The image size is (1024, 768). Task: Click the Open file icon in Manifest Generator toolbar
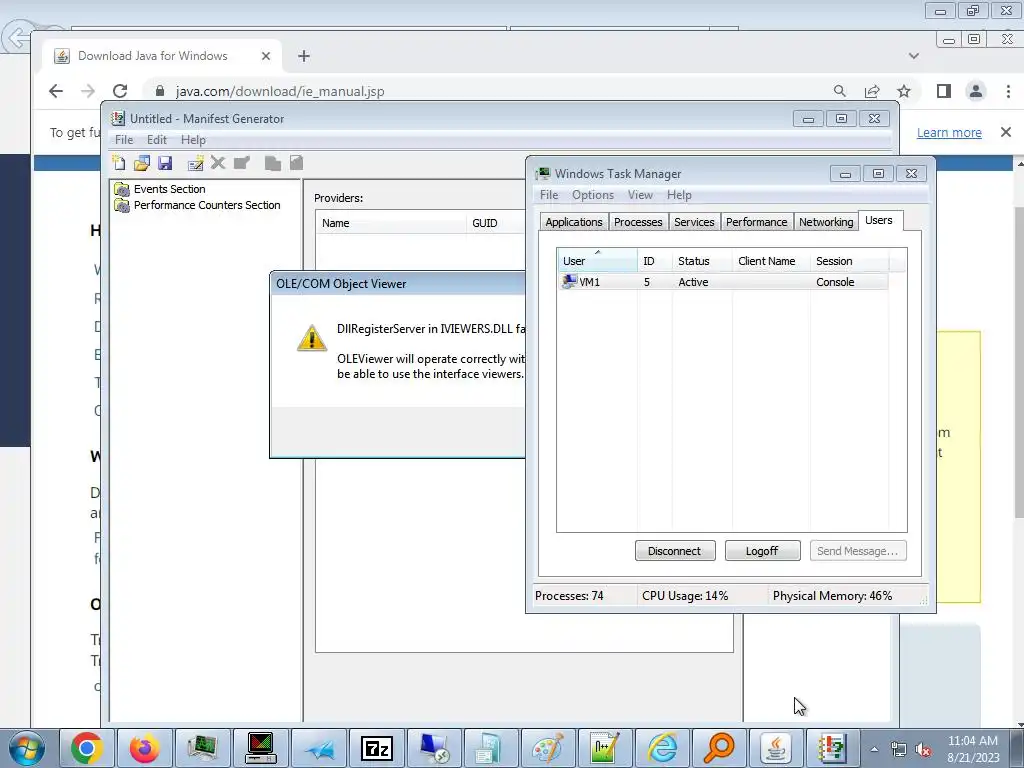pos(142,163)
